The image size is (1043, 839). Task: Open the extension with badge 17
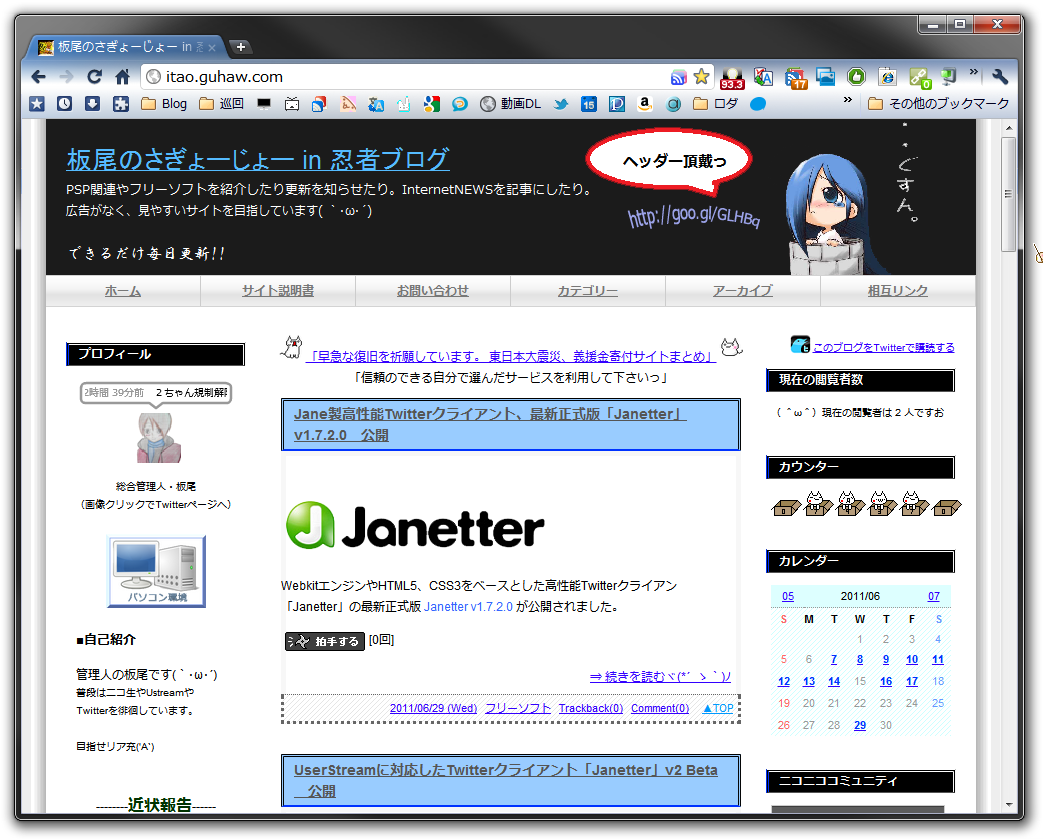click(796, 78)
